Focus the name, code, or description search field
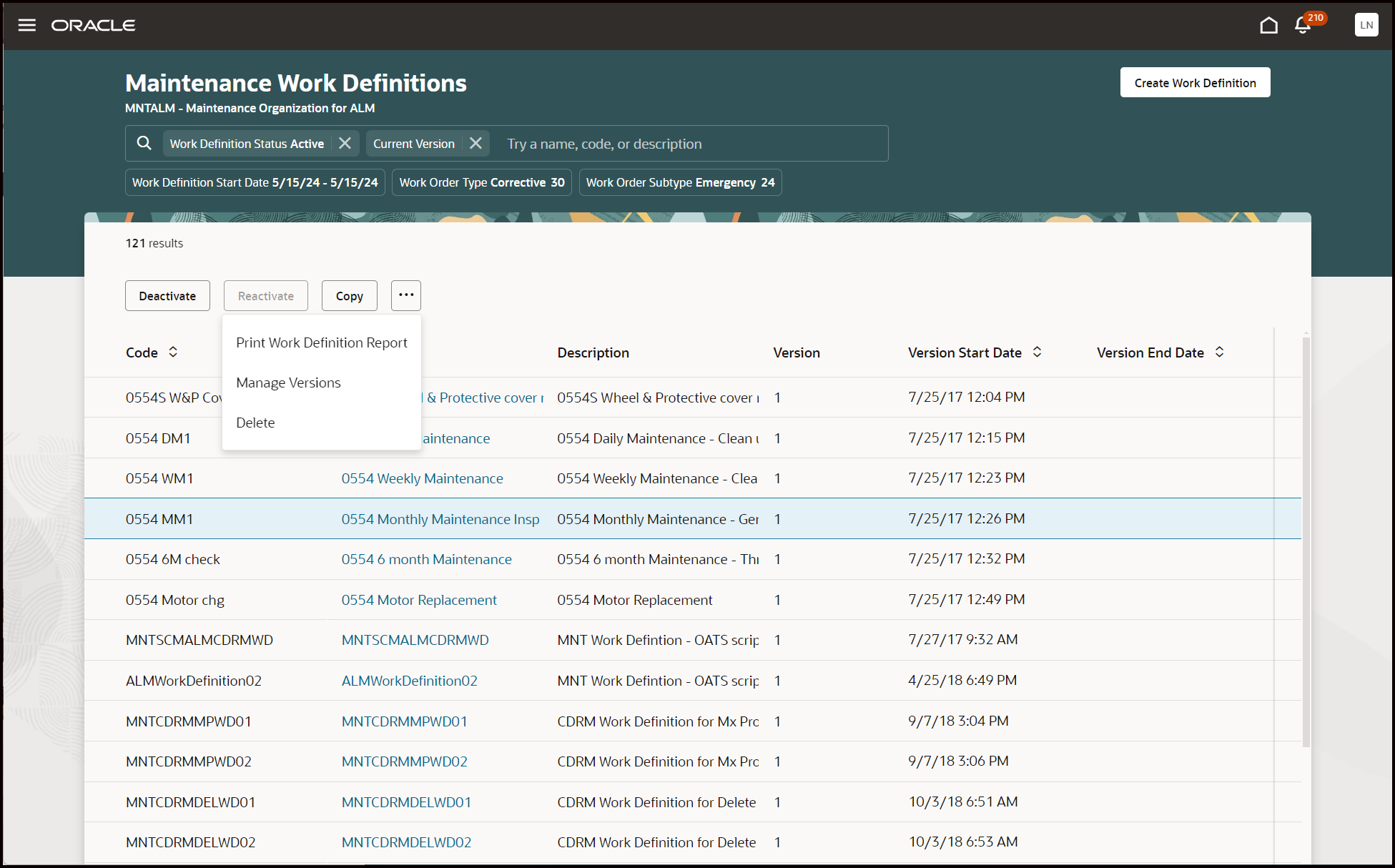The image size is (1395, 868). click(x=686, y=144)
